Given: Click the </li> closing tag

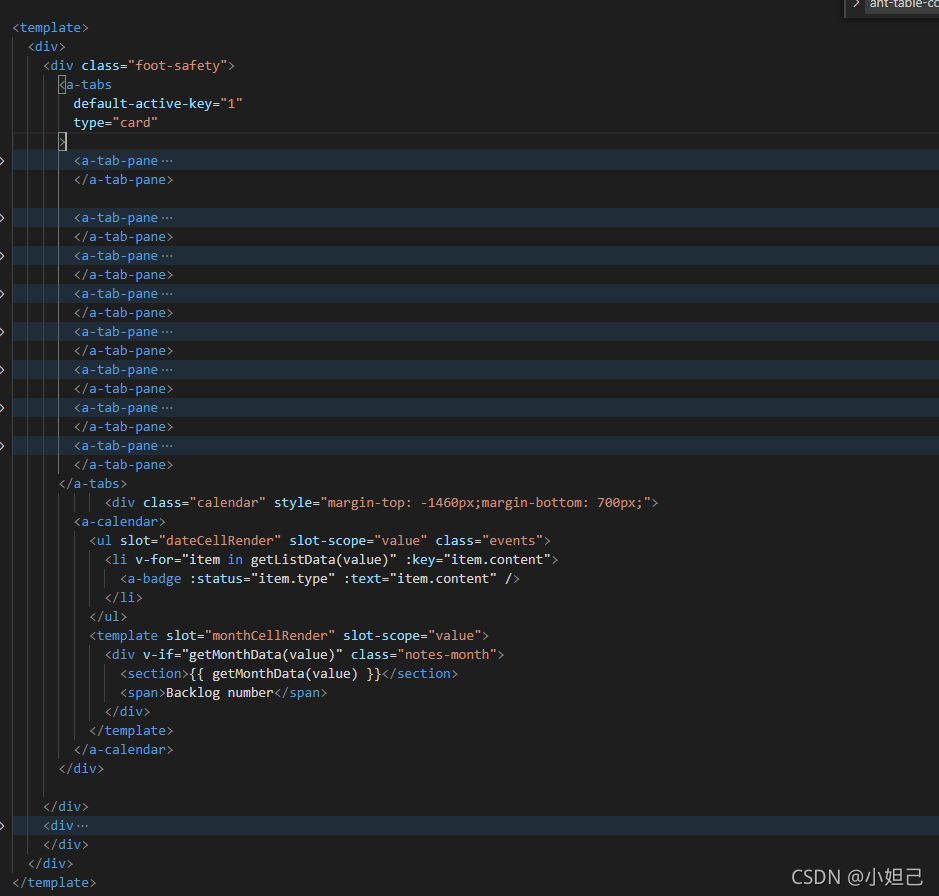Looking at the screenshot, I should [x=123, y=597].
